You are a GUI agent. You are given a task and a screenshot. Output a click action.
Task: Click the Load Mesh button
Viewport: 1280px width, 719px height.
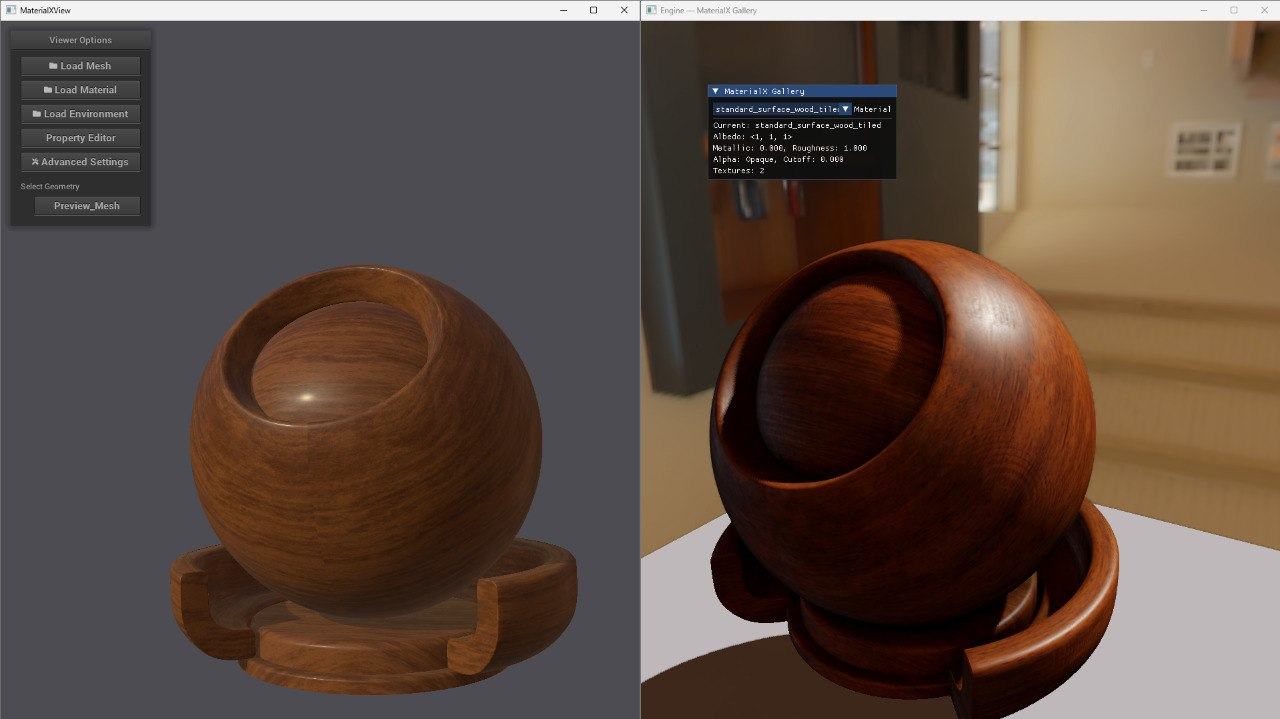click(x=80, y=66)
